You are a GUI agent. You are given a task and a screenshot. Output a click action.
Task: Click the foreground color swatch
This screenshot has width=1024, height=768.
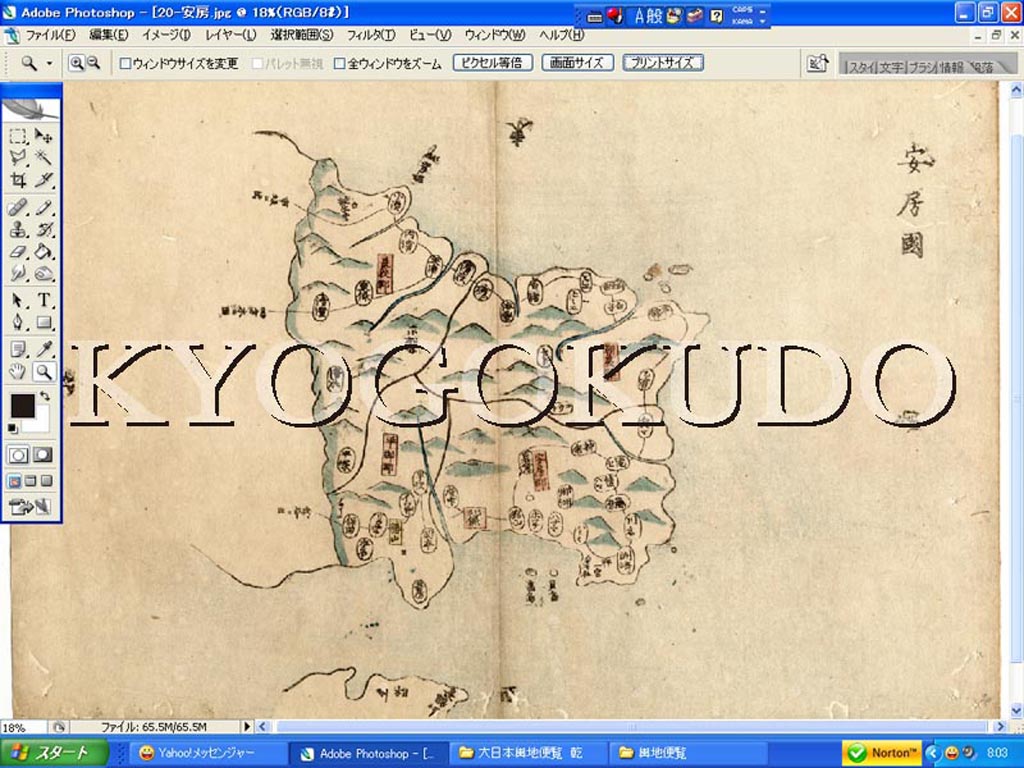point(22,406)
